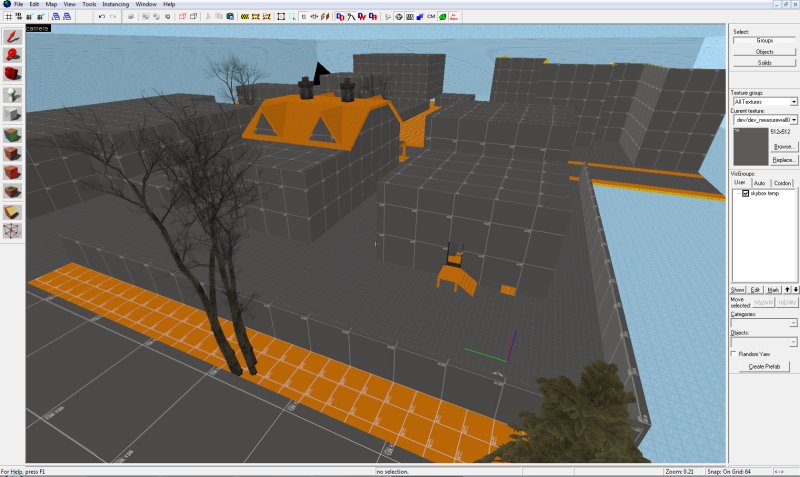The height and width of the screenshot is (477, 800).
Task: Select the Selection tool (red arrow)
Action: point(12,36)
